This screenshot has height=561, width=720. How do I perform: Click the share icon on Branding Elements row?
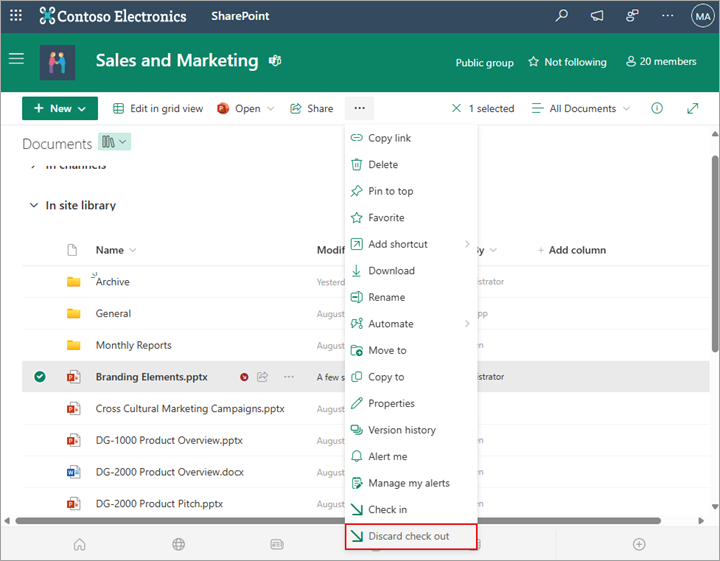click(x=263, y=377)
